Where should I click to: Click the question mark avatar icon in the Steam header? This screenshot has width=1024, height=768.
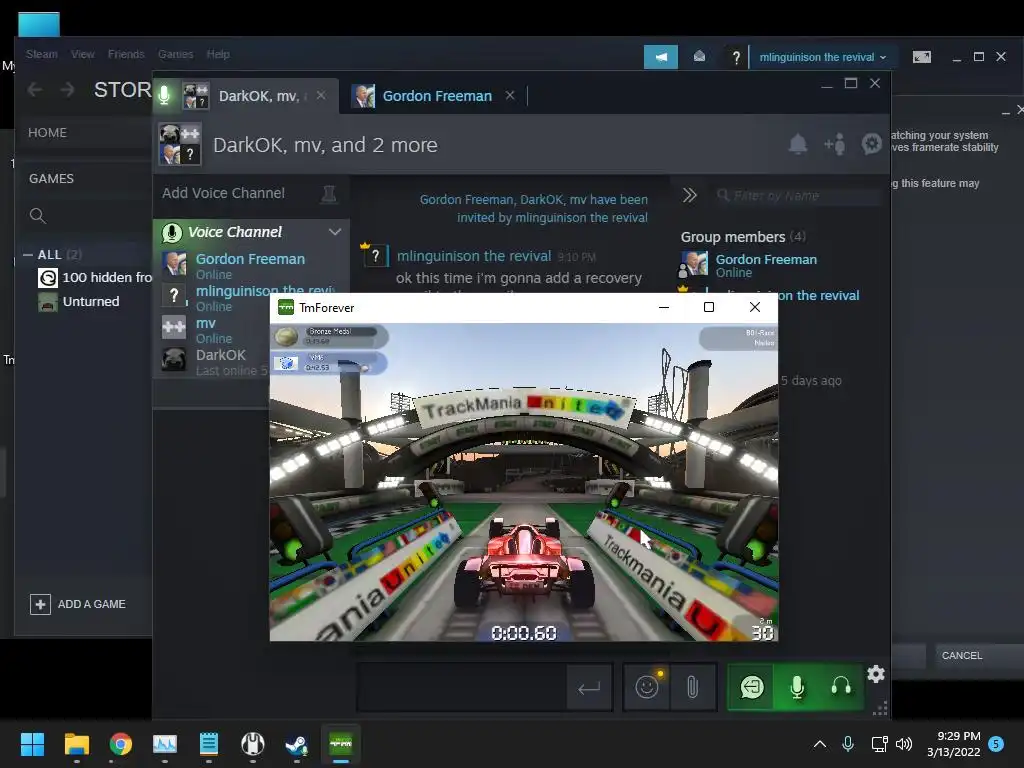point(736,57)
